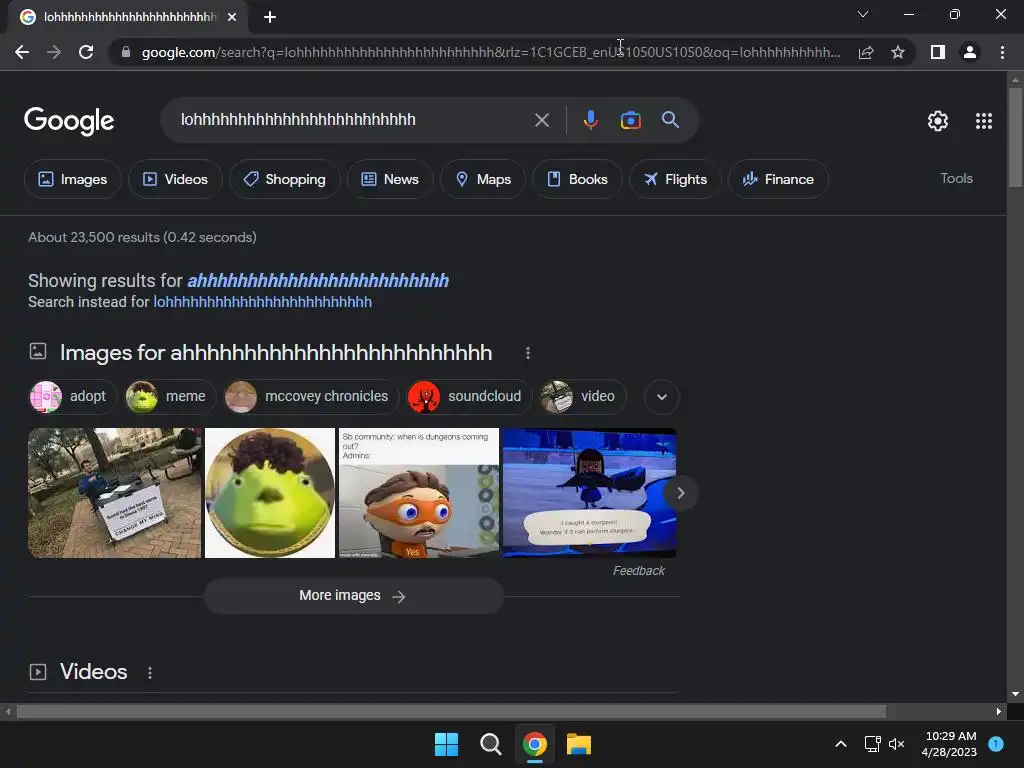1024x768 pixels.
Task: Open tab search chevron in title bar
Action: pos(863,14)
